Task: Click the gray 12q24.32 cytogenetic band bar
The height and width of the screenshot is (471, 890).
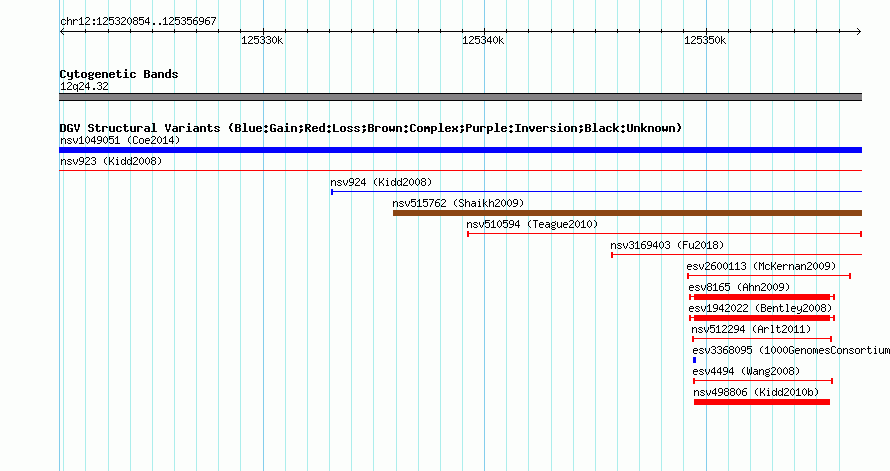Action: pos(460,97)
